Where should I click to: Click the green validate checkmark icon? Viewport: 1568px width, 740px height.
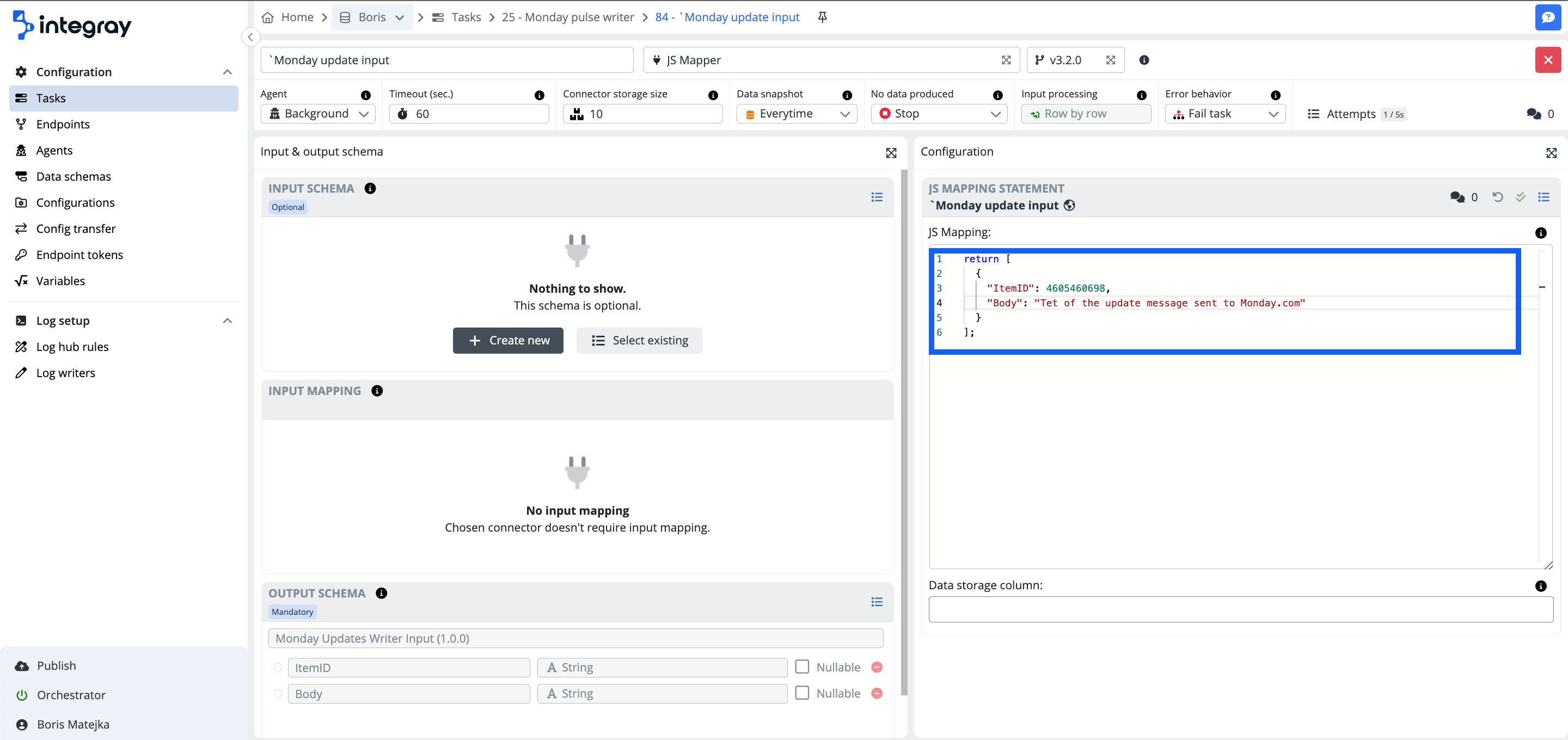(1521, 196)
